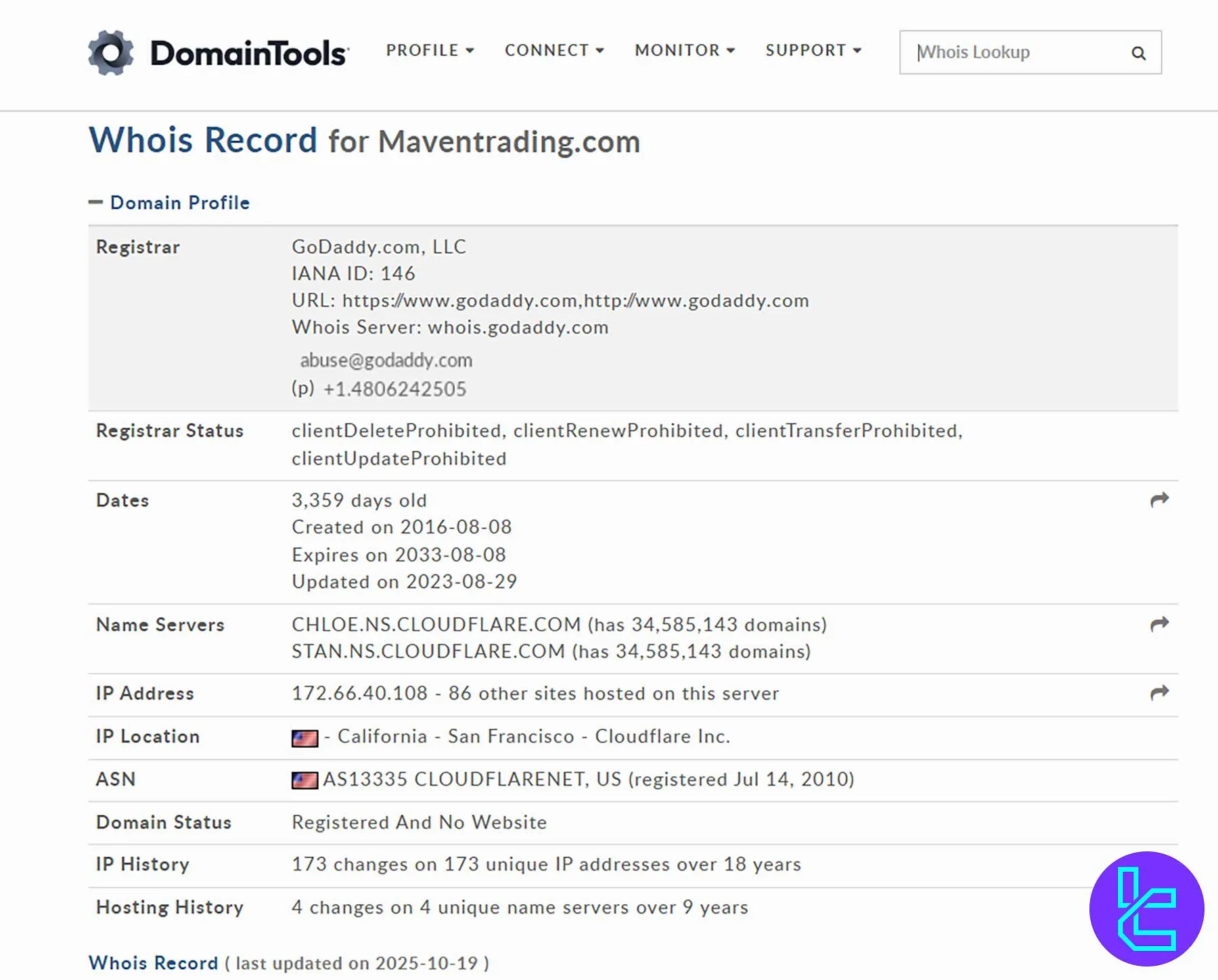This screenshot has width=1218, height=980.
Task: Click the share arrow beside Dates
Action: [x=1159, y=499]
